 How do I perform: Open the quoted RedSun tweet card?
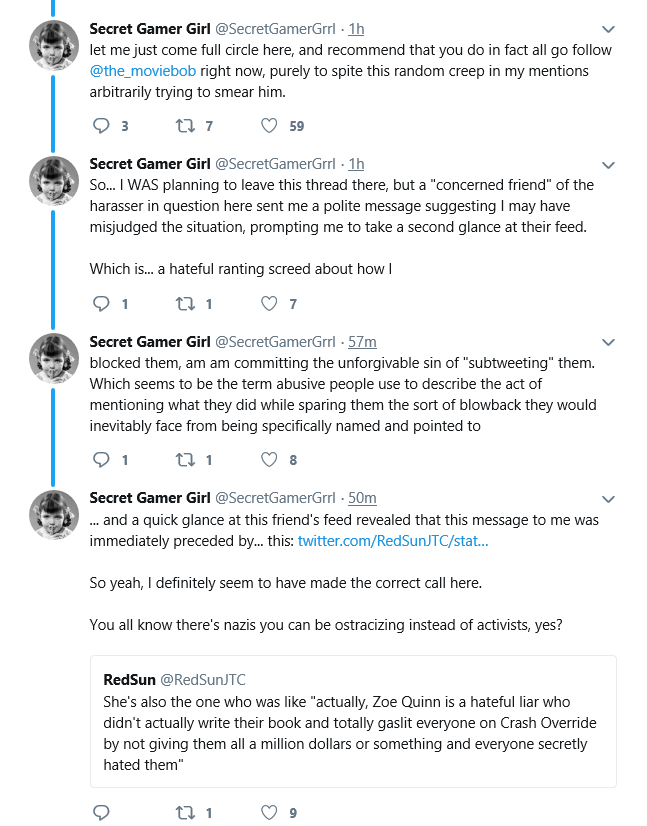353,722
